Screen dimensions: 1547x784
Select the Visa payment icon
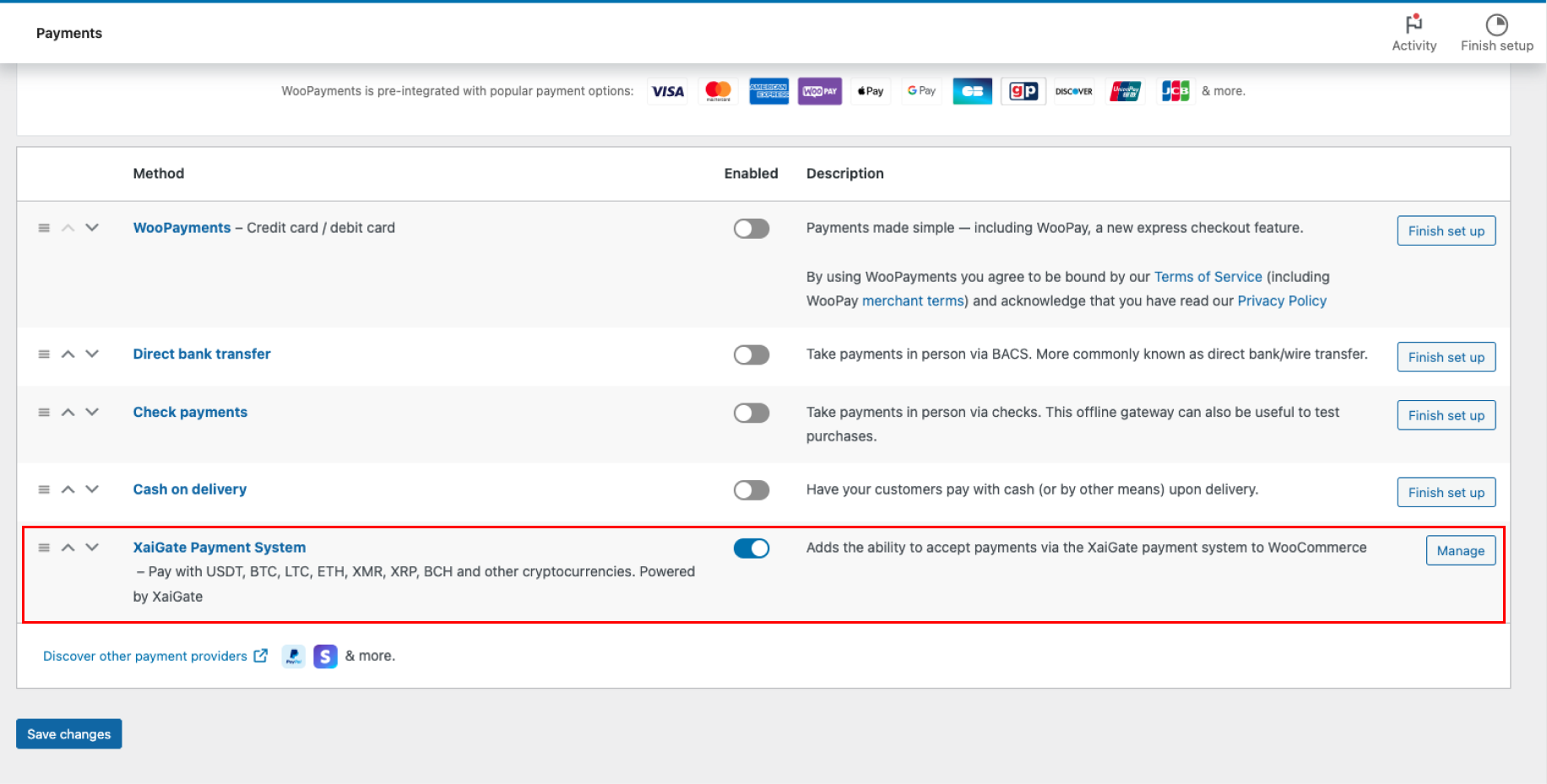(x=667, y=90)
